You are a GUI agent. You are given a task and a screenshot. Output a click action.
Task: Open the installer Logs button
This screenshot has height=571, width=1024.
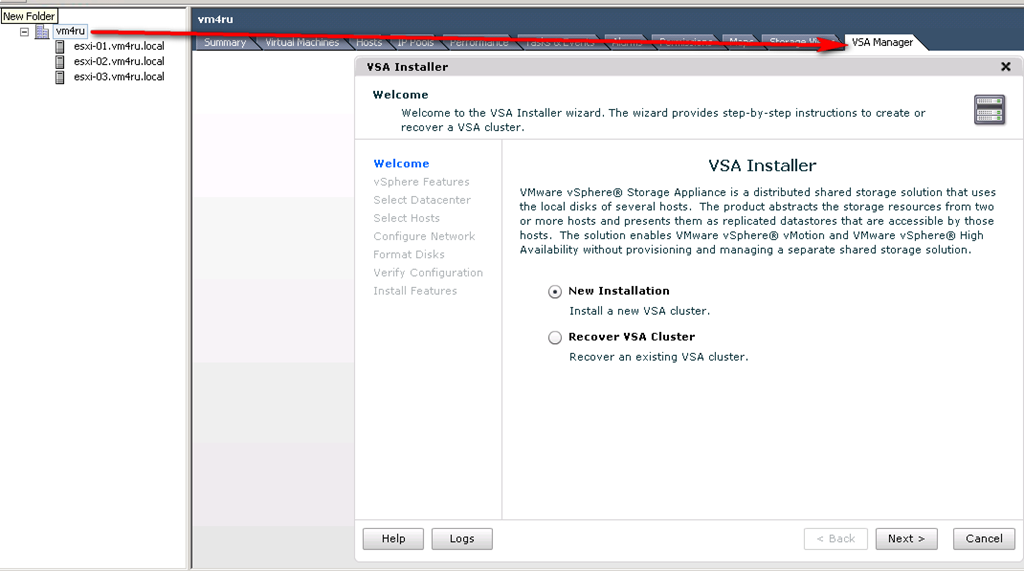pos(462,539)
